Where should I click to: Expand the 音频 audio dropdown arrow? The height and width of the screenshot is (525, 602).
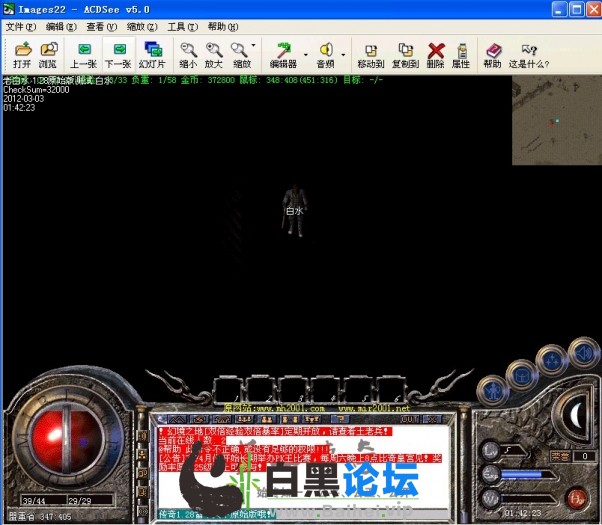pos(343,55)
